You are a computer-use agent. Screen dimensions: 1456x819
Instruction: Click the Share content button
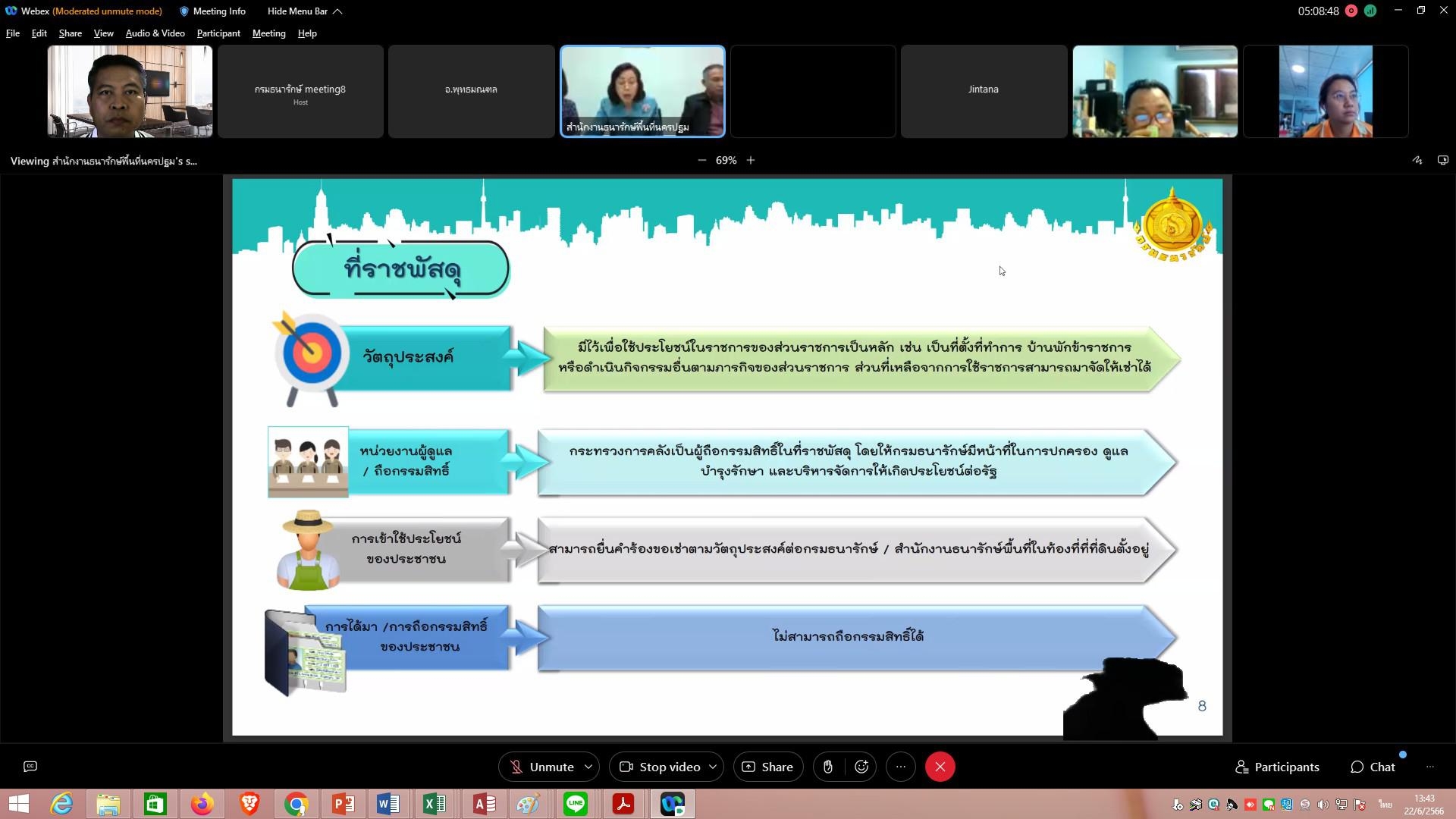click(x=767, y=767)
